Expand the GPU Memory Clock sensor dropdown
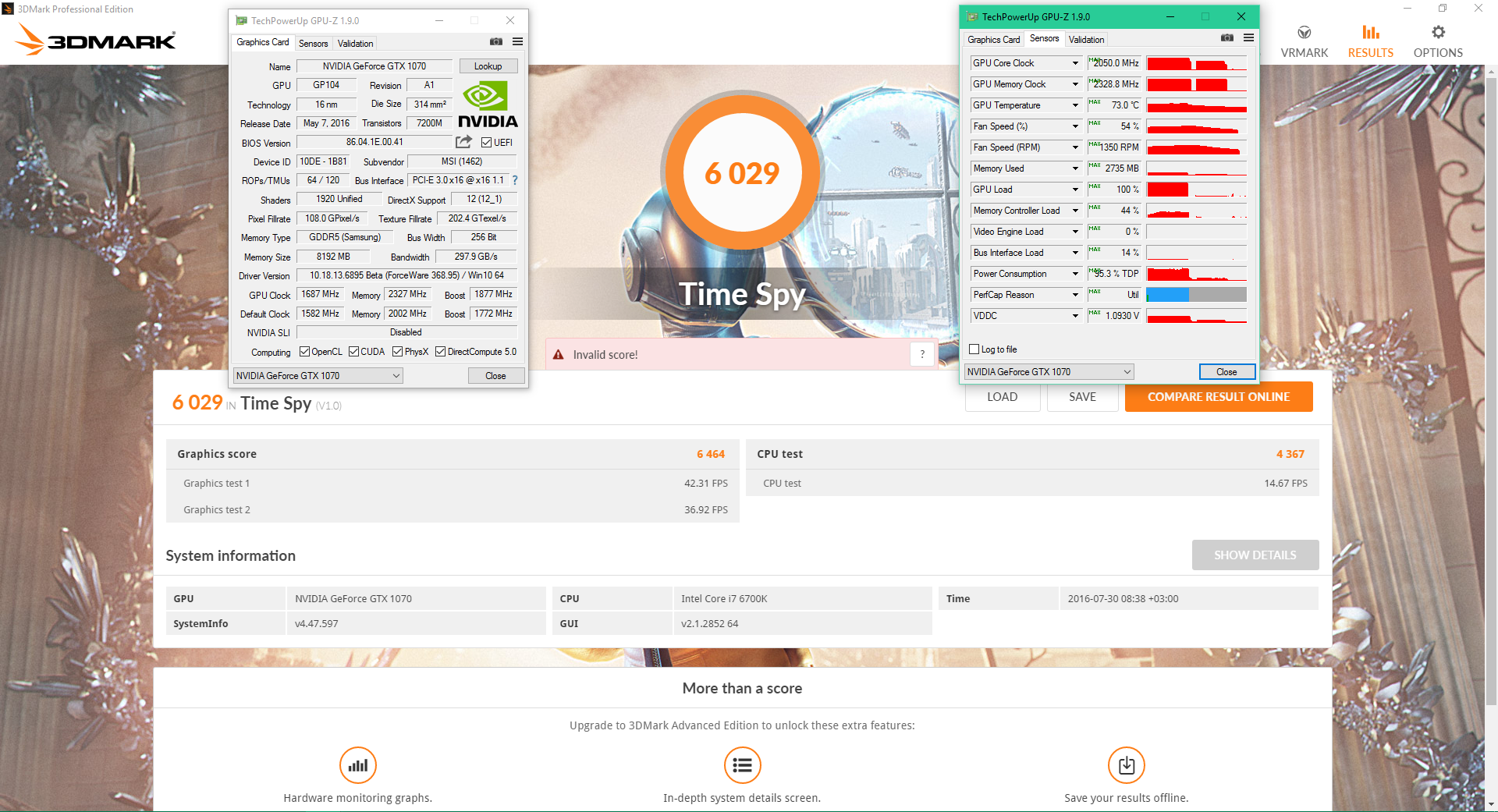1498x812 pixels. pos(1075,84)
